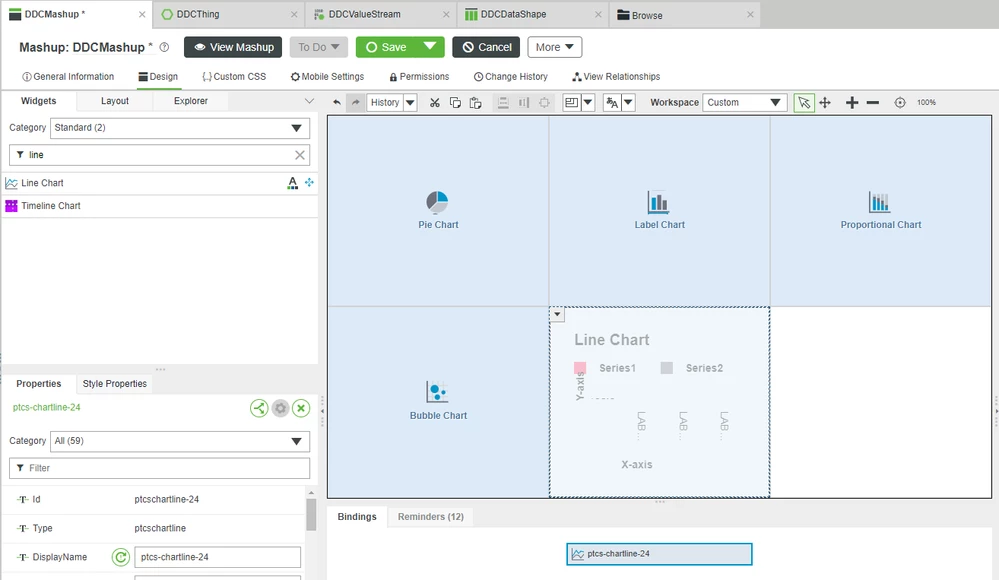Click the A text icon on Line Chart row

(x=292, y=183)
